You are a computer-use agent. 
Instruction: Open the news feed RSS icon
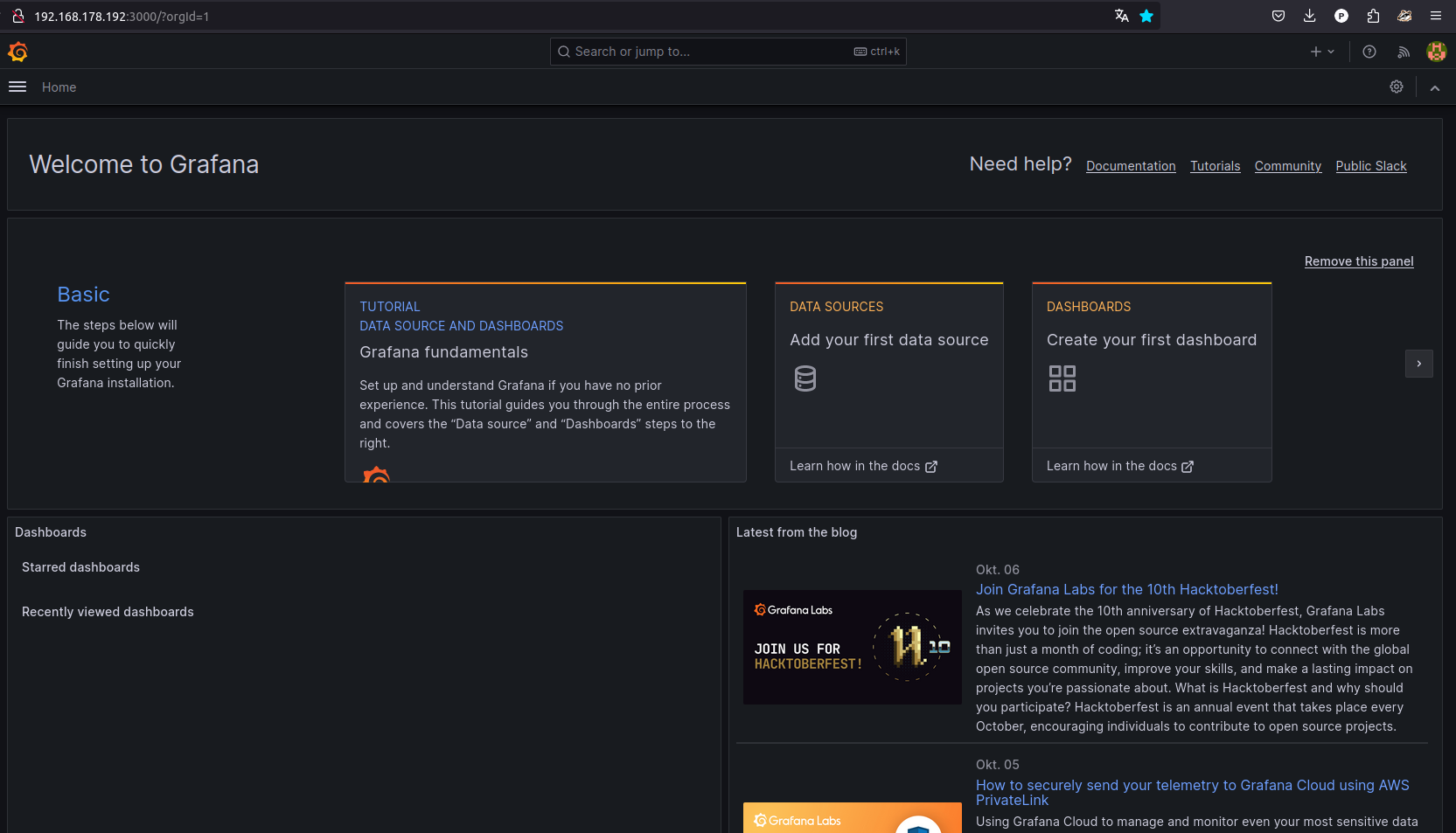pyautogui.click(x=1404, y=52)
